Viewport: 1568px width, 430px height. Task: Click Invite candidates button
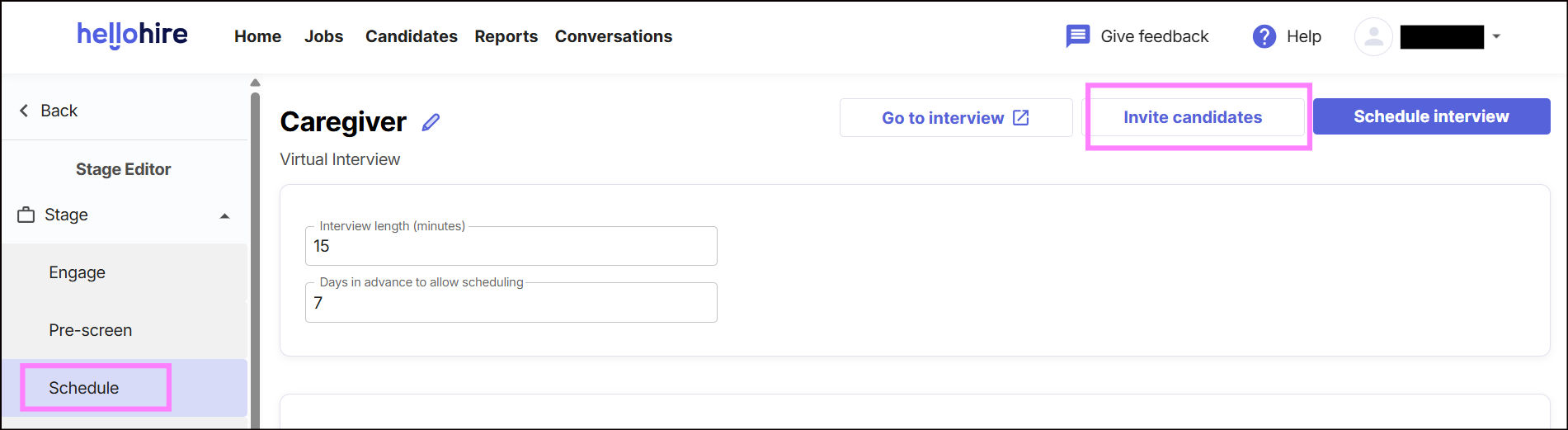(x=1193, y=117)
